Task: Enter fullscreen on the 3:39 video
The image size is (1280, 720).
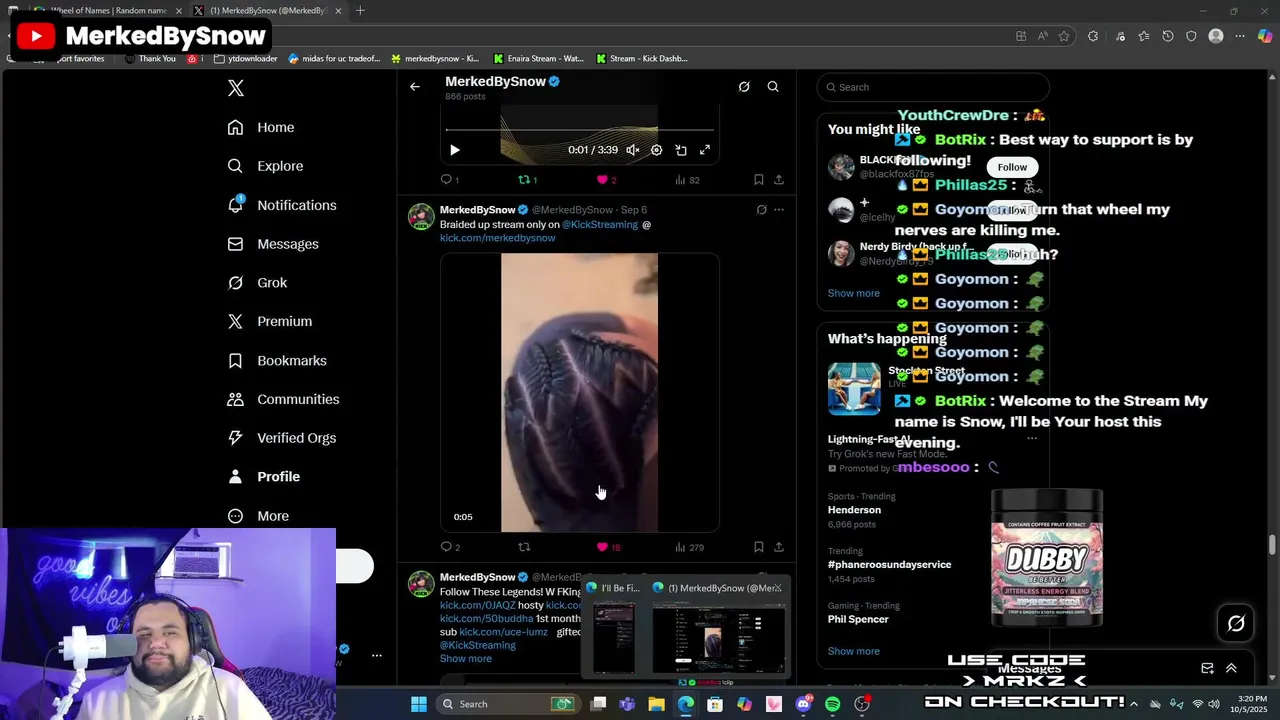Action: [705, 150]
